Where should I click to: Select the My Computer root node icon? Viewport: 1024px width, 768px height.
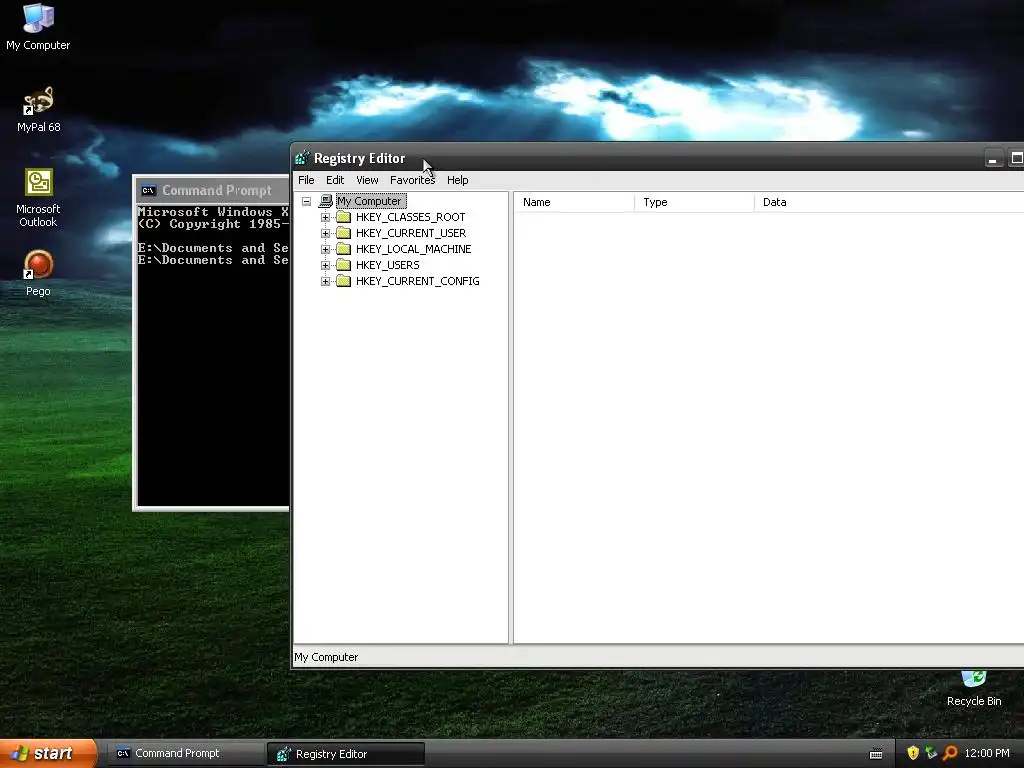tap(325, 201)
